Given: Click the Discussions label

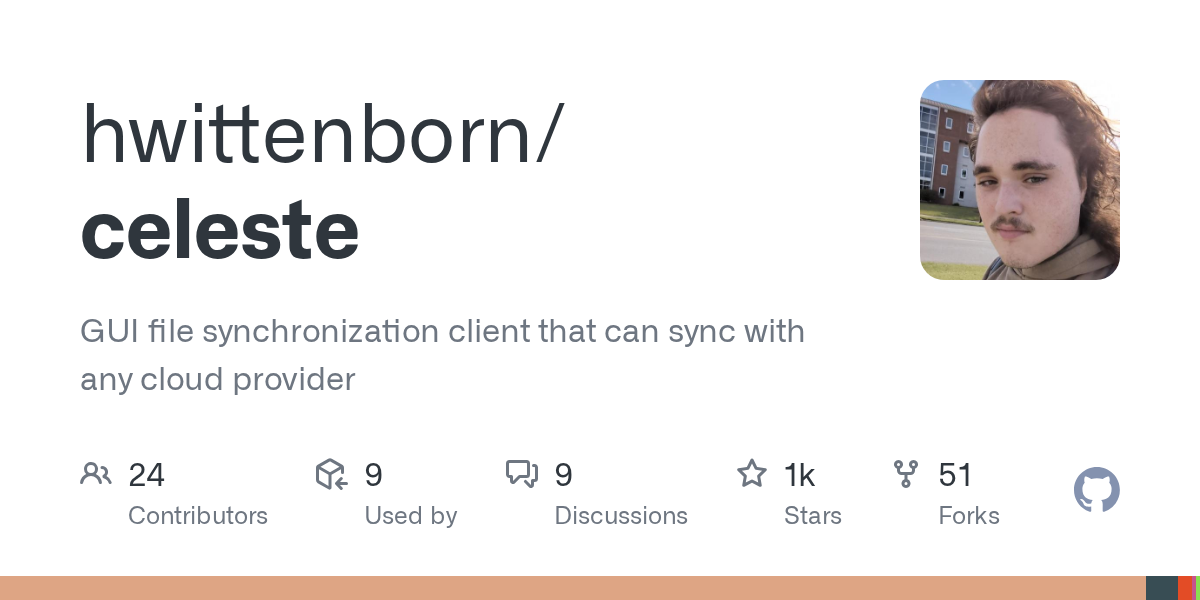Looking at the screenshot, I should [621, 516].
